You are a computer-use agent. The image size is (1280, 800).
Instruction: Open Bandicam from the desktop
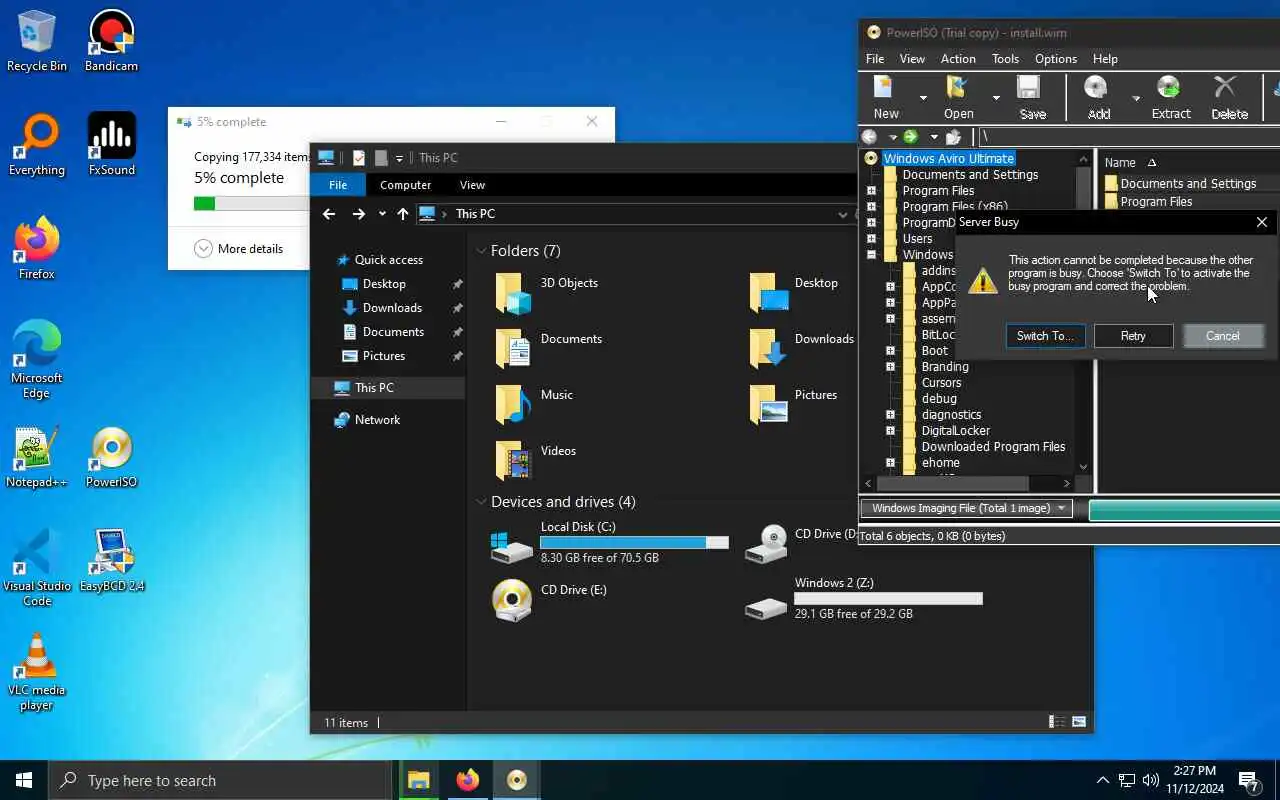[x=111, y=42]
